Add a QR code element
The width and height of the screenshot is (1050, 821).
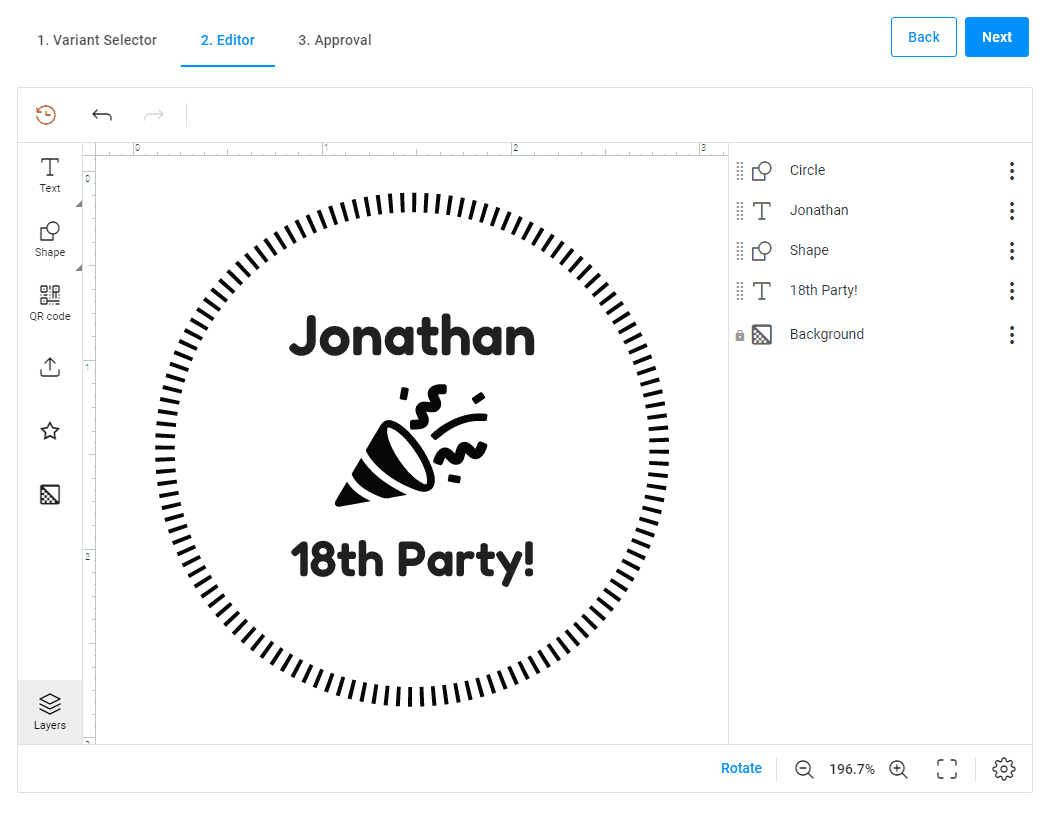point(49,302)
